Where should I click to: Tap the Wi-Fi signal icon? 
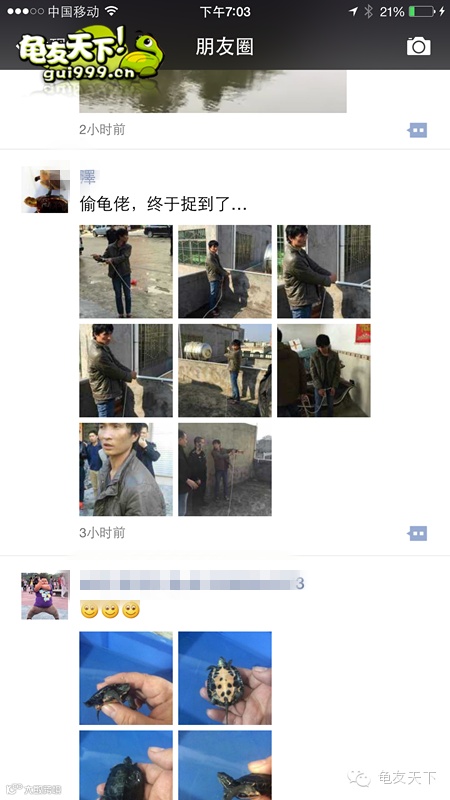pos(111,11)
